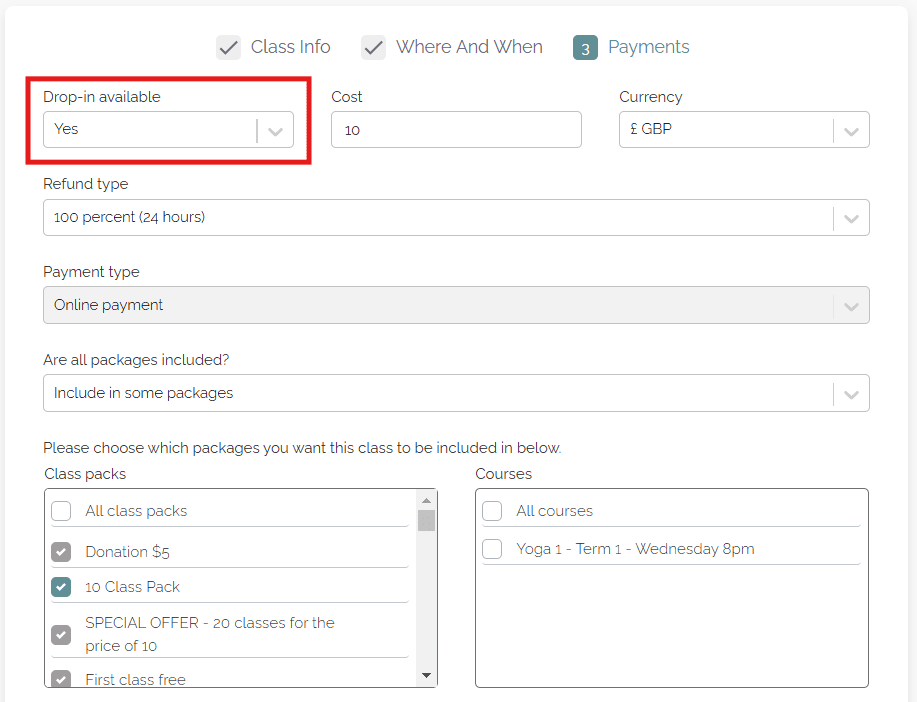Open the Class Info step
This screenshot has height=702, width=917.
tap(290, 47)
